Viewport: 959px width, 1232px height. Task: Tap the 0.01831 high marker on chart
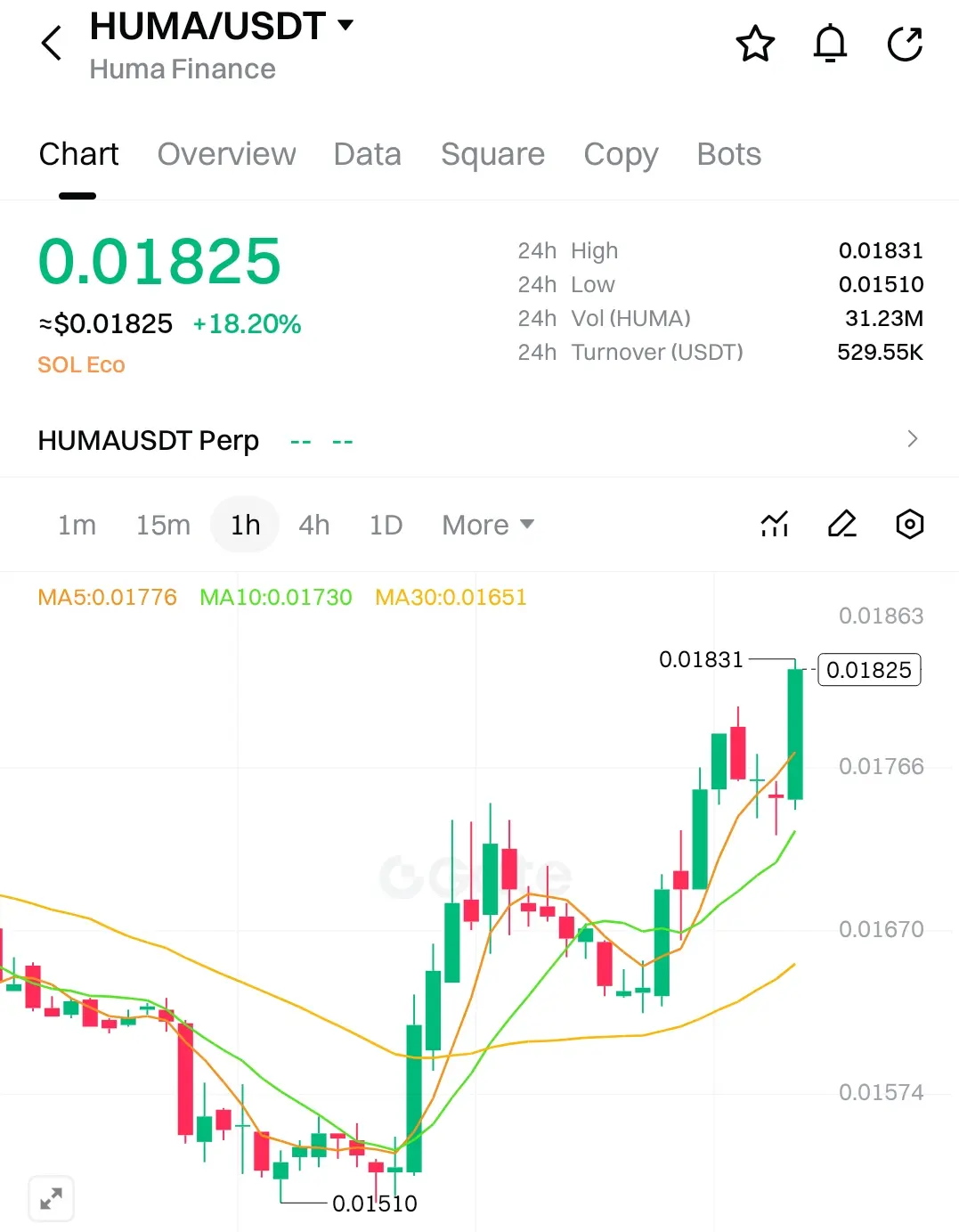pyautogui.click(x=701, y=659)
